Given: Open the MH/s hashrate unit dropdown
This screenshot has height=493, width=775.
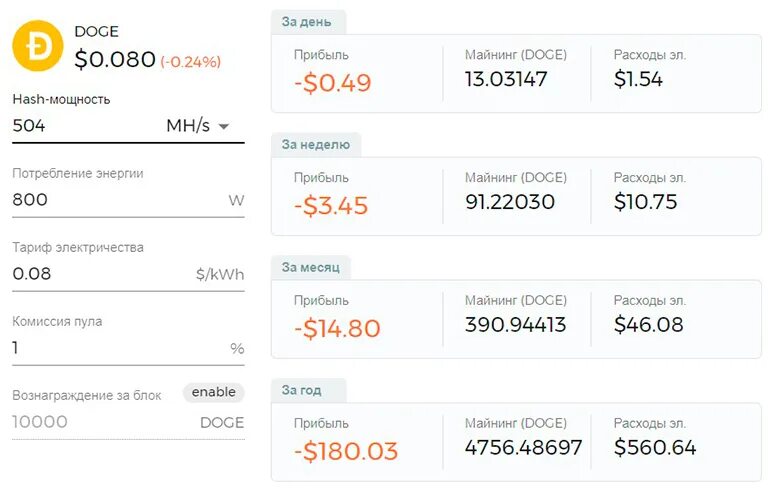Looking at the screenshot, I should point(198,126).
